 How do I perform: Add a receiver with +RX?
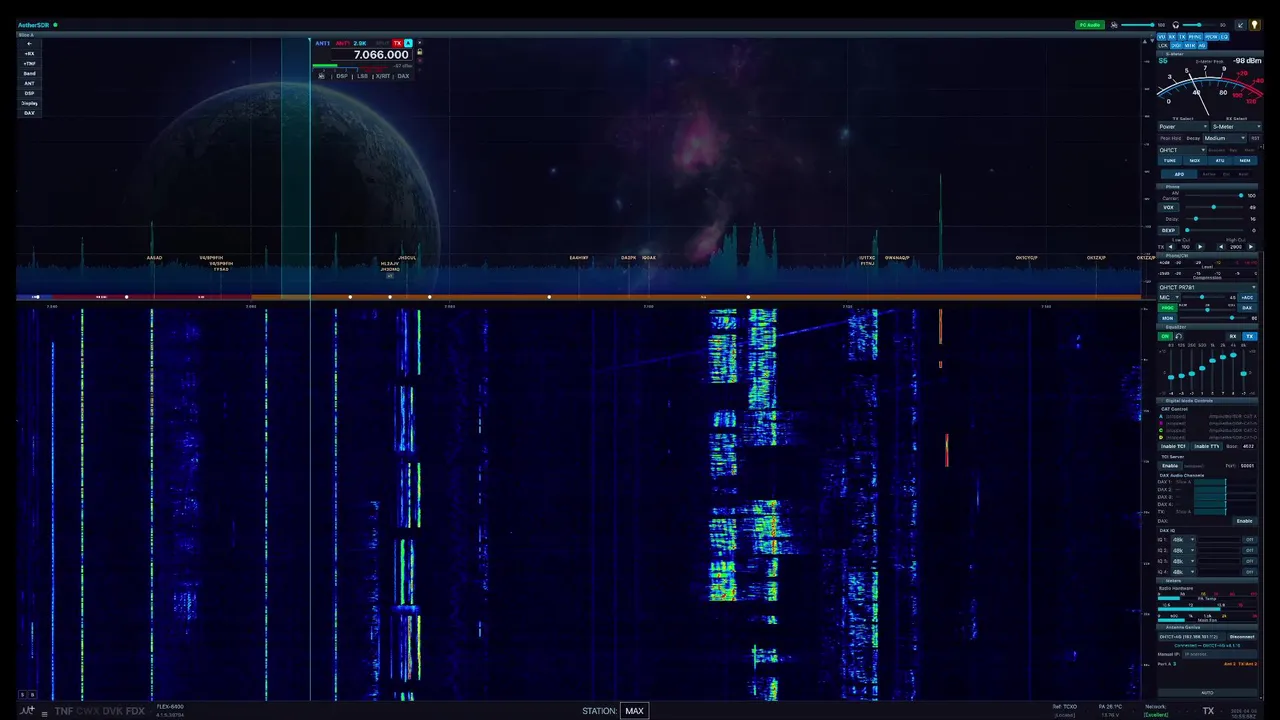[29, 53]
